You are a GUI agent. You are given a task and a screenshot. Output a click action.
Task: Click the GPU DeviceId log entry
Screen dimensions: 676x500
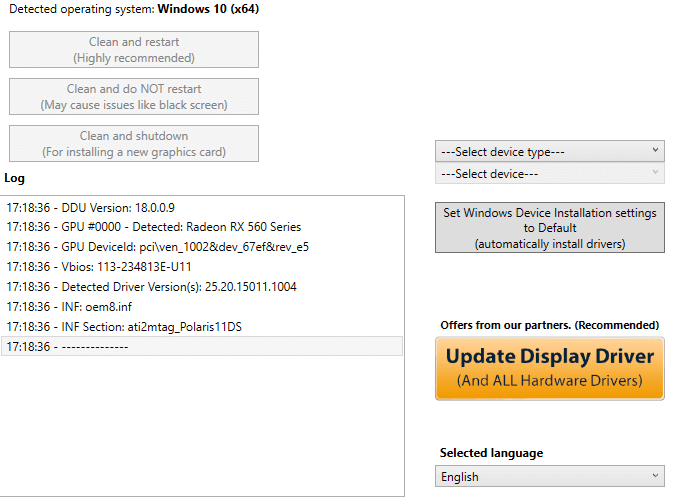pyautogui.click(x=202, y=247)
